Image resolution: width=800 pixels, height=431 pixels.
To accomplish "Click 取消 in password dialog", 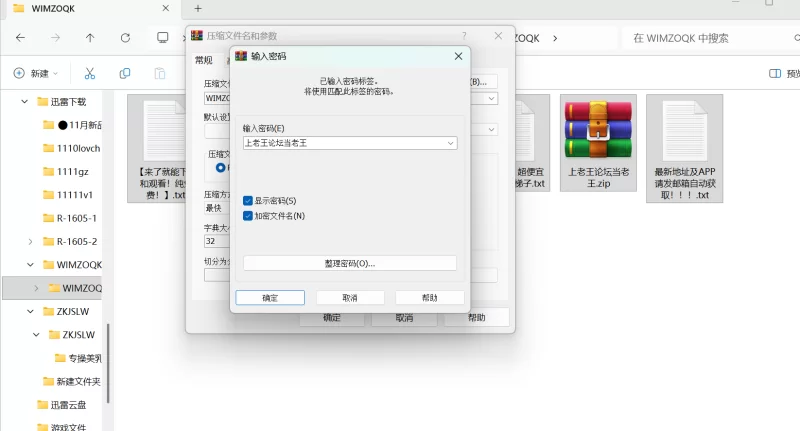I will pyautogui.click(x=350, y=298).
